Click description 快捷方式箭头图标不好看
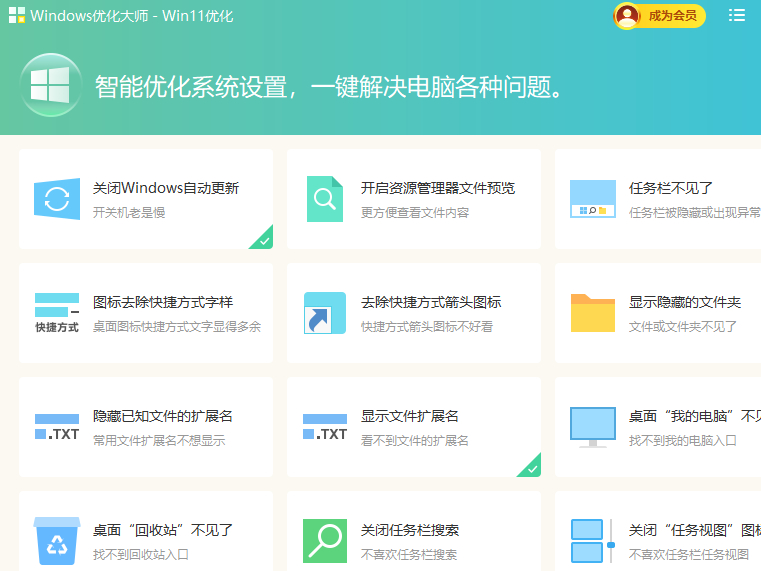This screenshot has height=571, width=761. (427, 326)
